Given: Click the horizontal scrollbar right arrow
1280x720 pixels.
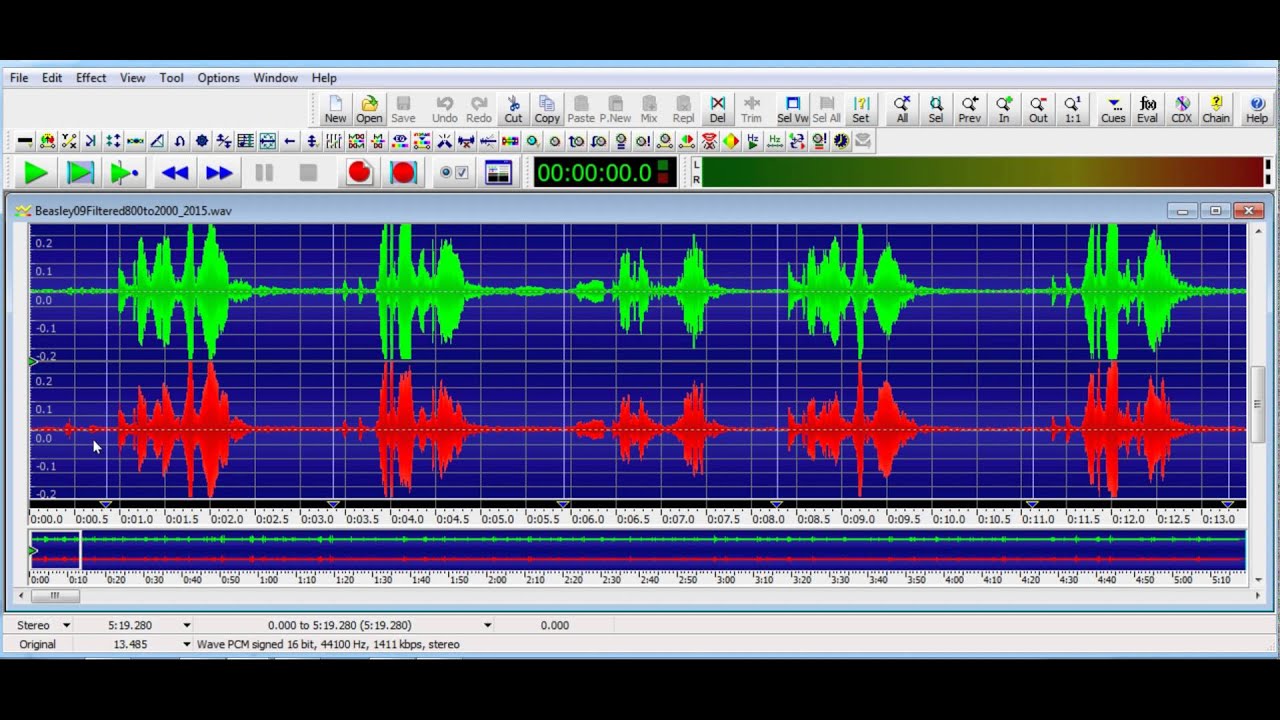Looking at the screenshot, I should tap(1258, 595).
